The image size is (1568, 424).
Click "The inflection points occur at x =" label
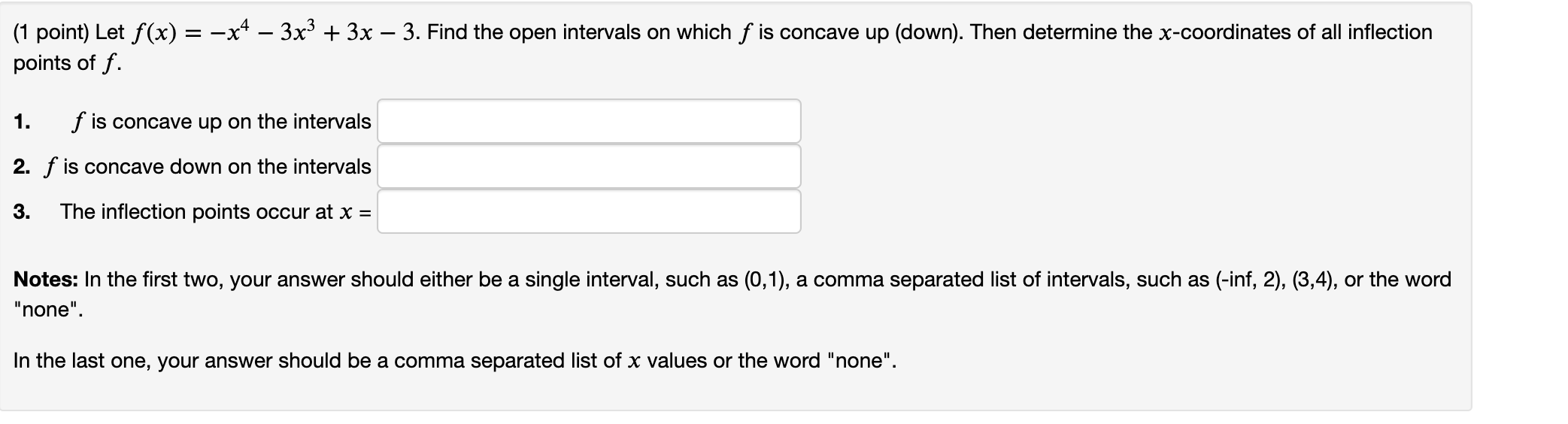coord(216,212)
